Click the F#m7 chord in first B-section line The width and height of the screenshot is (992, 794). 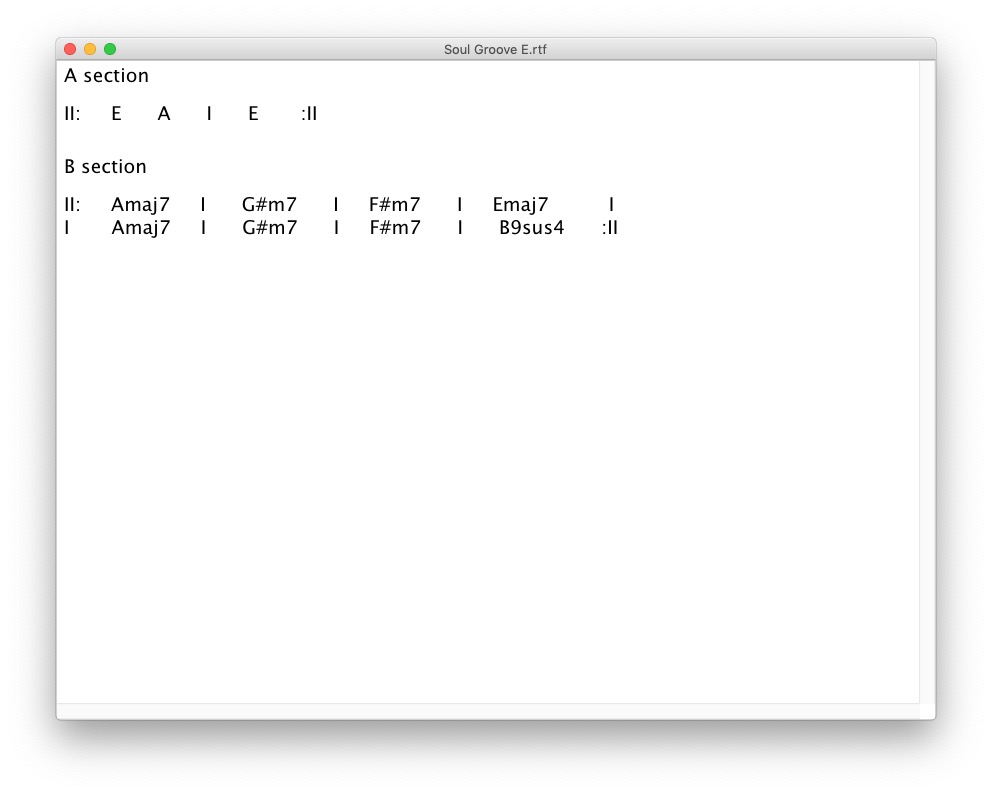(394, 206)
